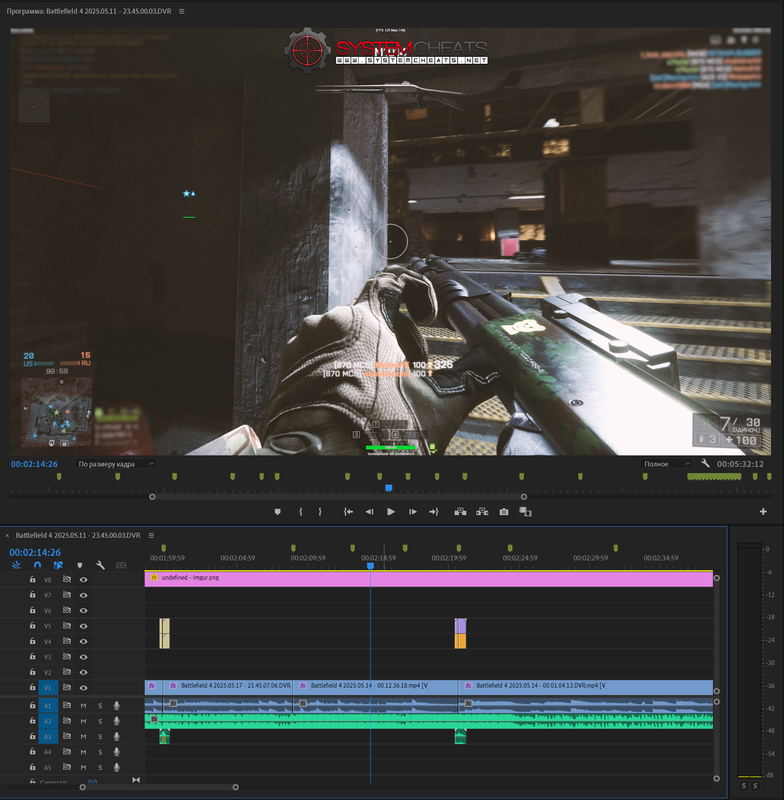Select clip Battlefield 4 2025.05.17 - 21.45.07.06
This screenshot has width=784, height=800.
(228, 687)
